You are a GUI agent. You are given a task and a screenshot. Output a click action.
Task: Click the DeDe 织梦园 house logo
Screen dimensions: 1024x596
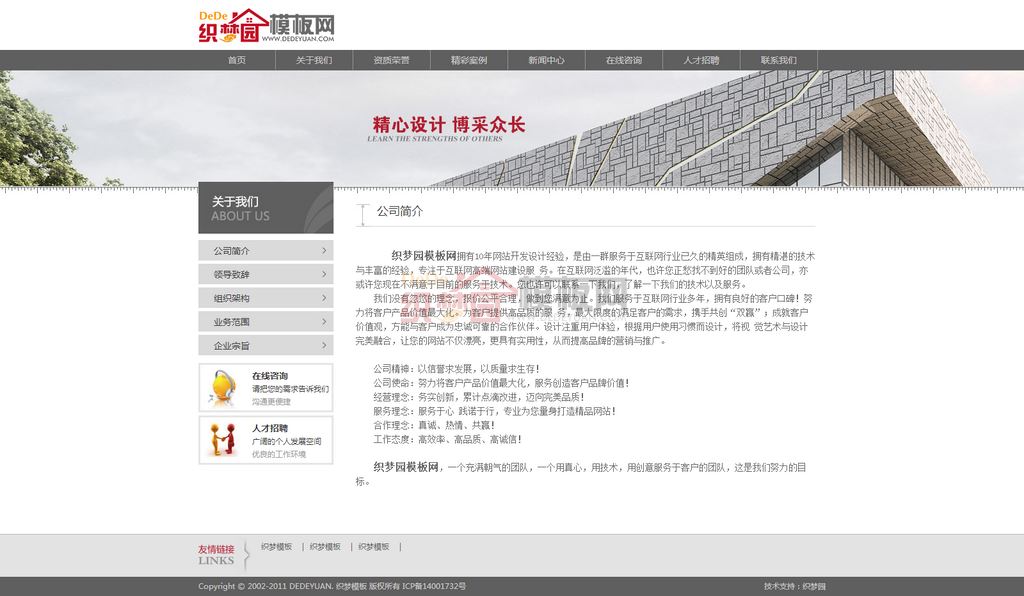(265, 25)
